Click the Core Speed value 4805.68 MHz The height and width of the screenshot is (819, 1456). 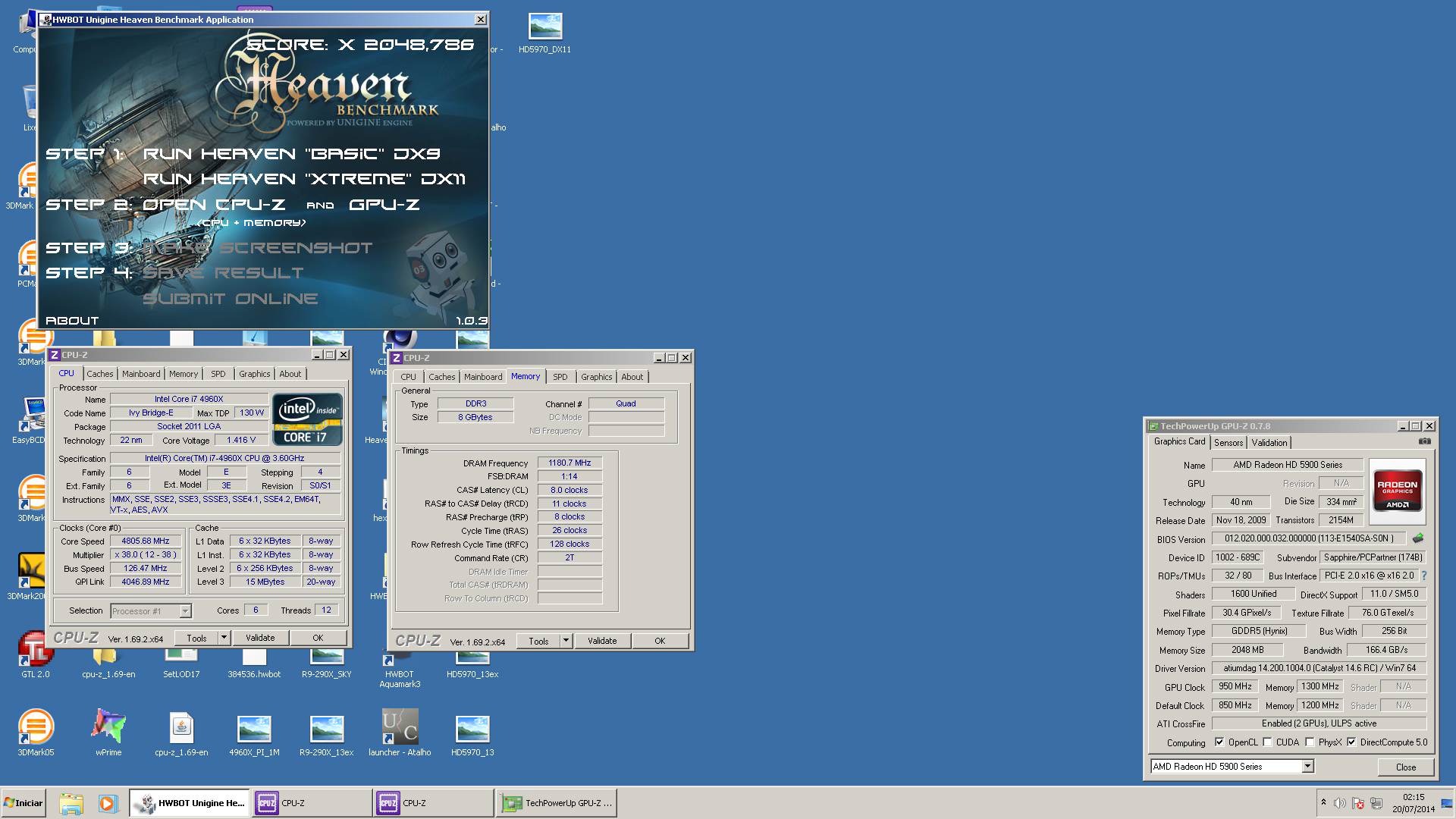point(146,541)
